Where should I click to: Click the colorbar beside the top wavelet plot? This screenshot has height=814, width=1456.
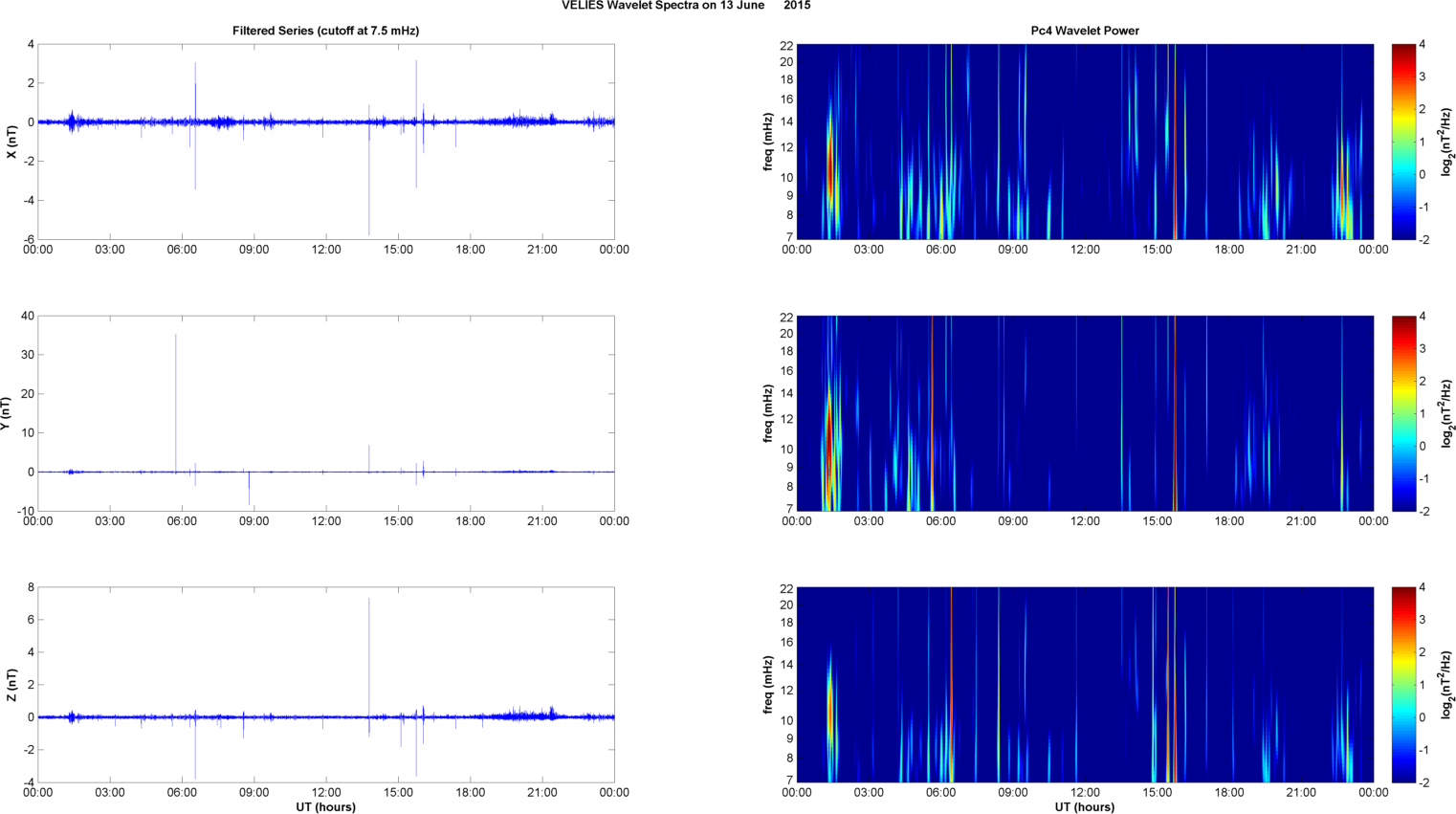tap(1402, 142)
